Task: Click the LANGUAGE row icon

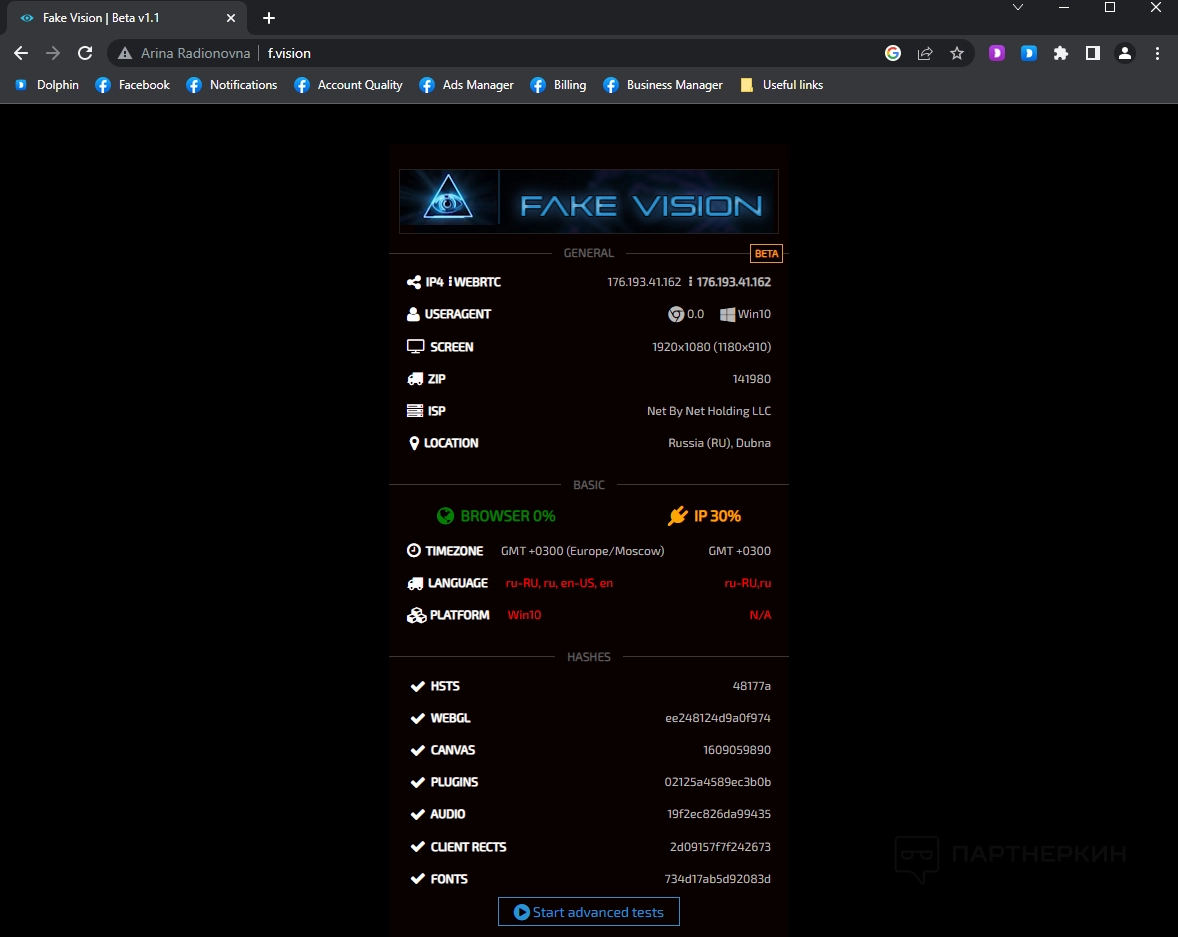Action: click(x=415, y=583)
